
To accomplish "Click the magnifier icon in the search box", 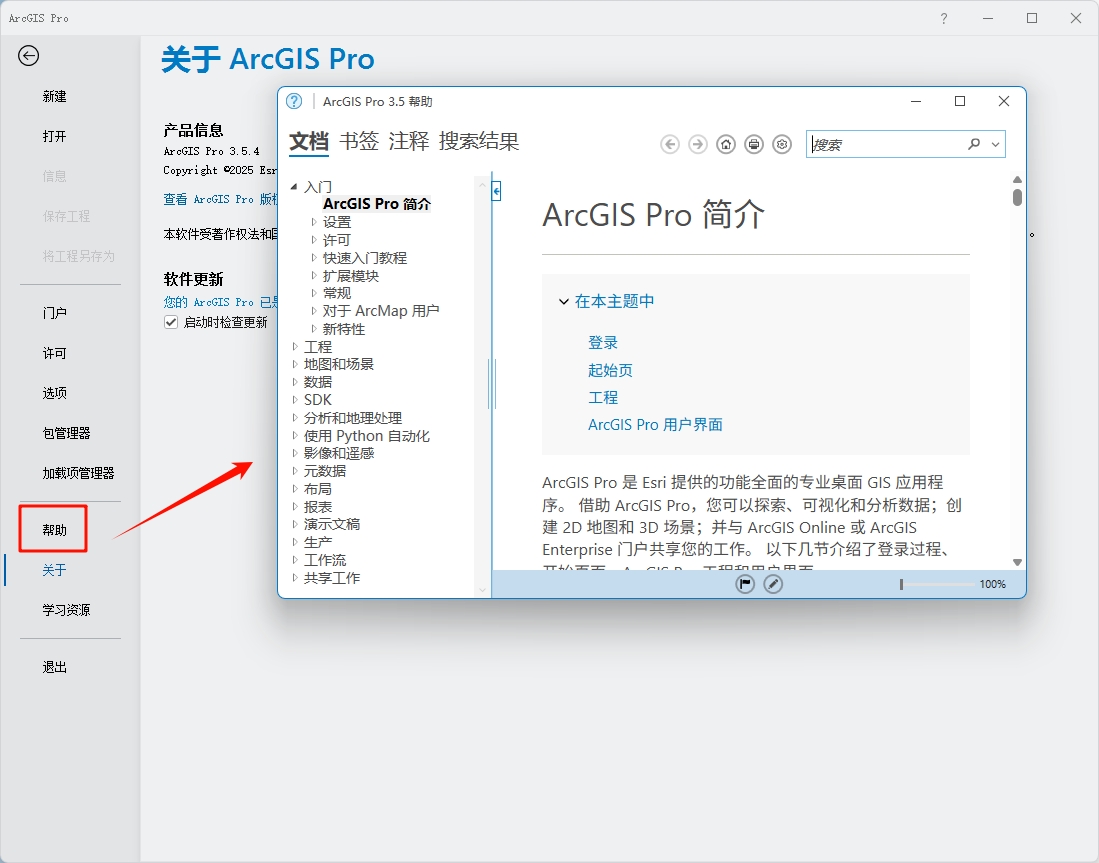I will click(974, 144).
